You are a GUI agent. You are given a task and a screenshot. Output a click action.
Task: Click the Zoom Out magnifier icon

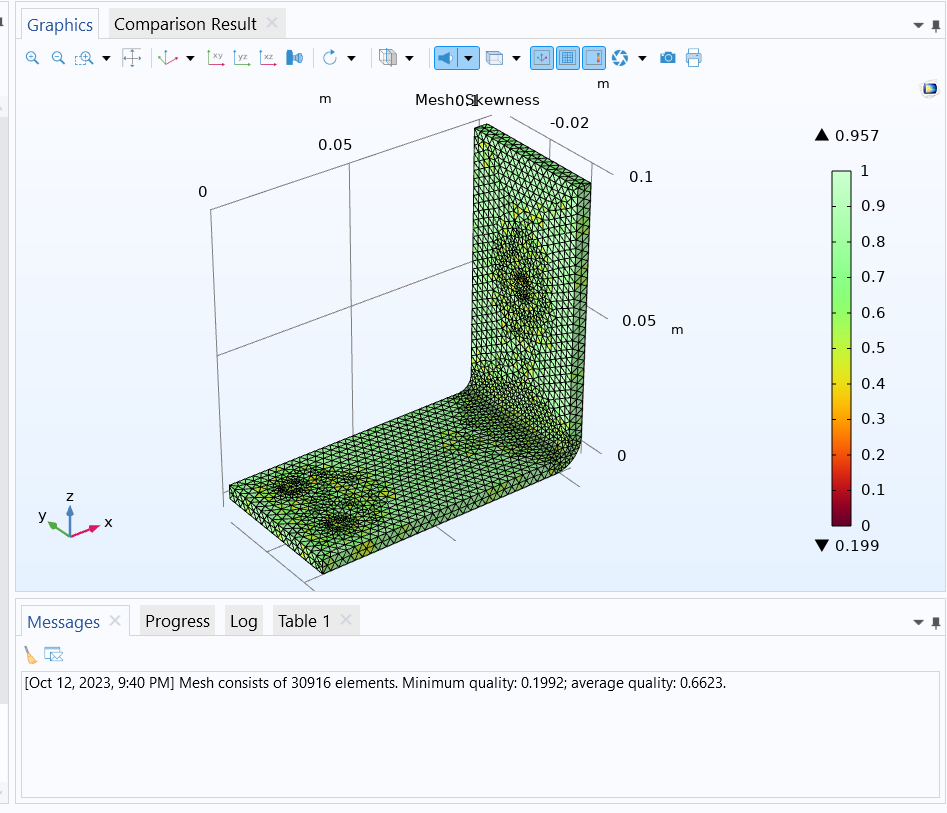point(58,58)
